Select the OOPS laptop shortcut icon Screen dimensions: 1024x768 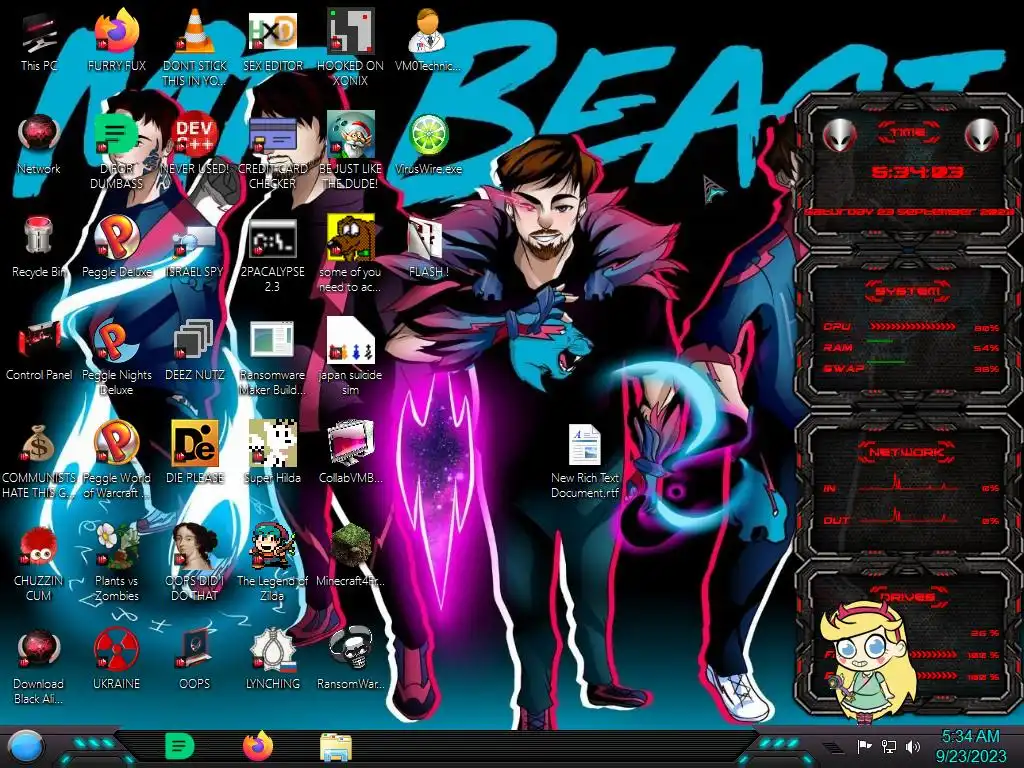(195, 649)
